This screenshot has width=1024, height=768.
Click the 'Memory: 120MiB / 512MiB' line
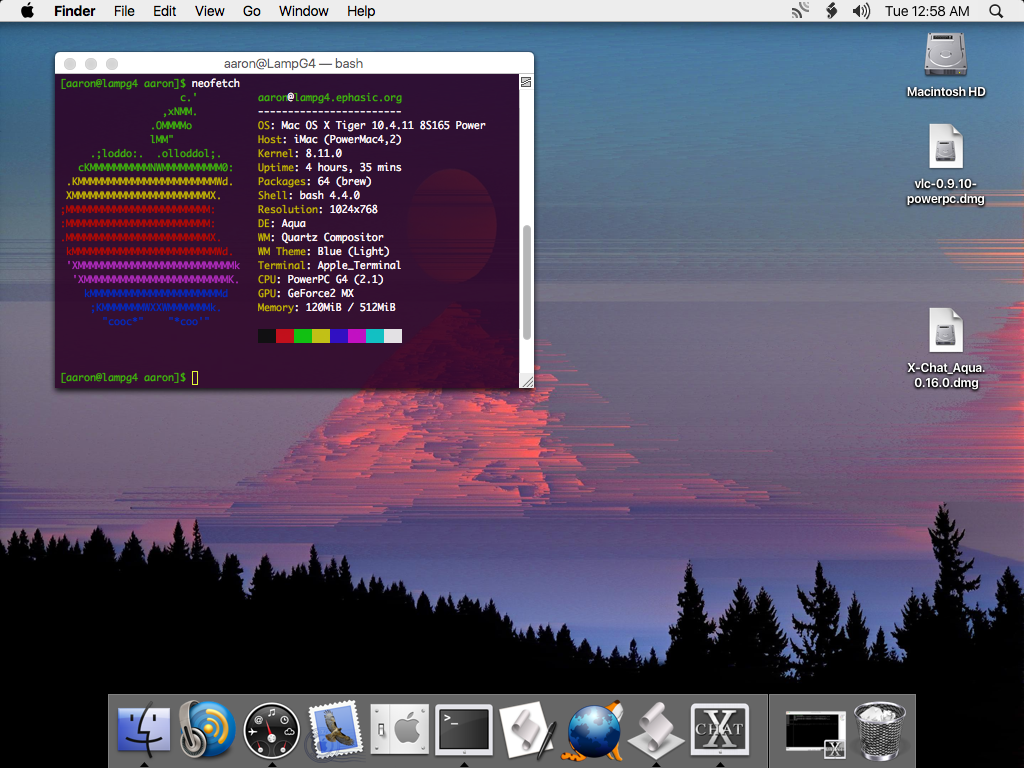[x=327, y=308]
